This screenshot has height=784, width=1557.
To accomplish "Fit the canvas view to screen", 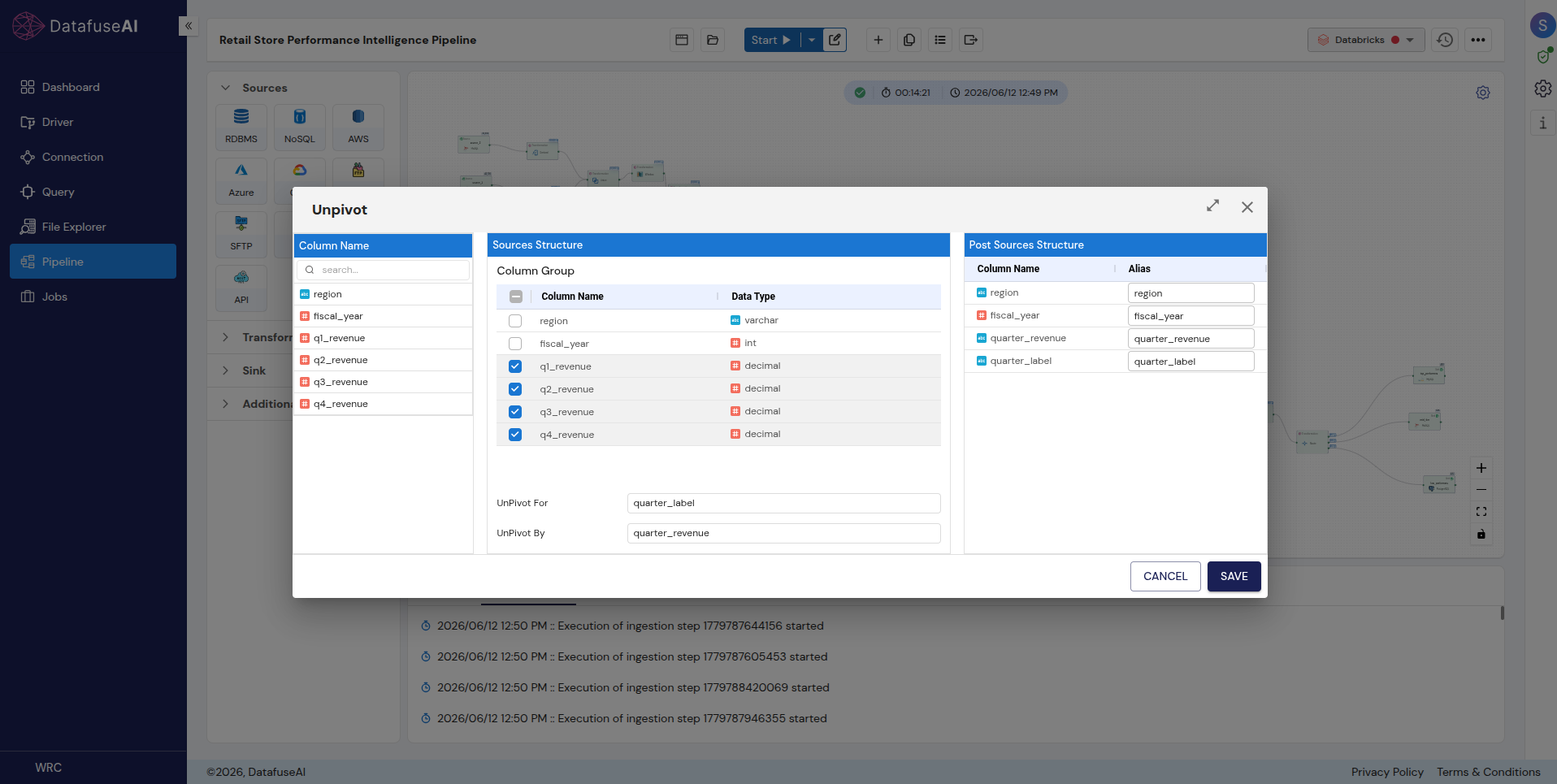I will tap(1481, 512).
